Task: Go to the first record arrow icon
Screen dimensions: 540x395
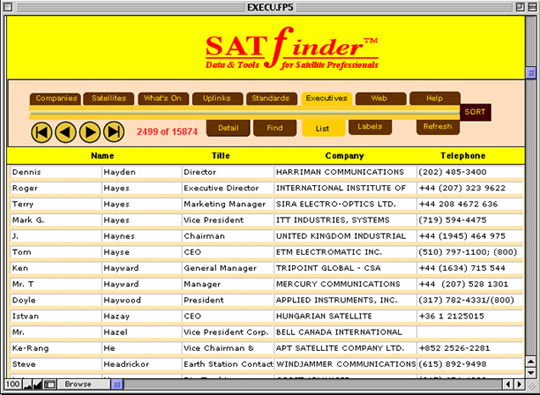Action: (x=42, y=132)
